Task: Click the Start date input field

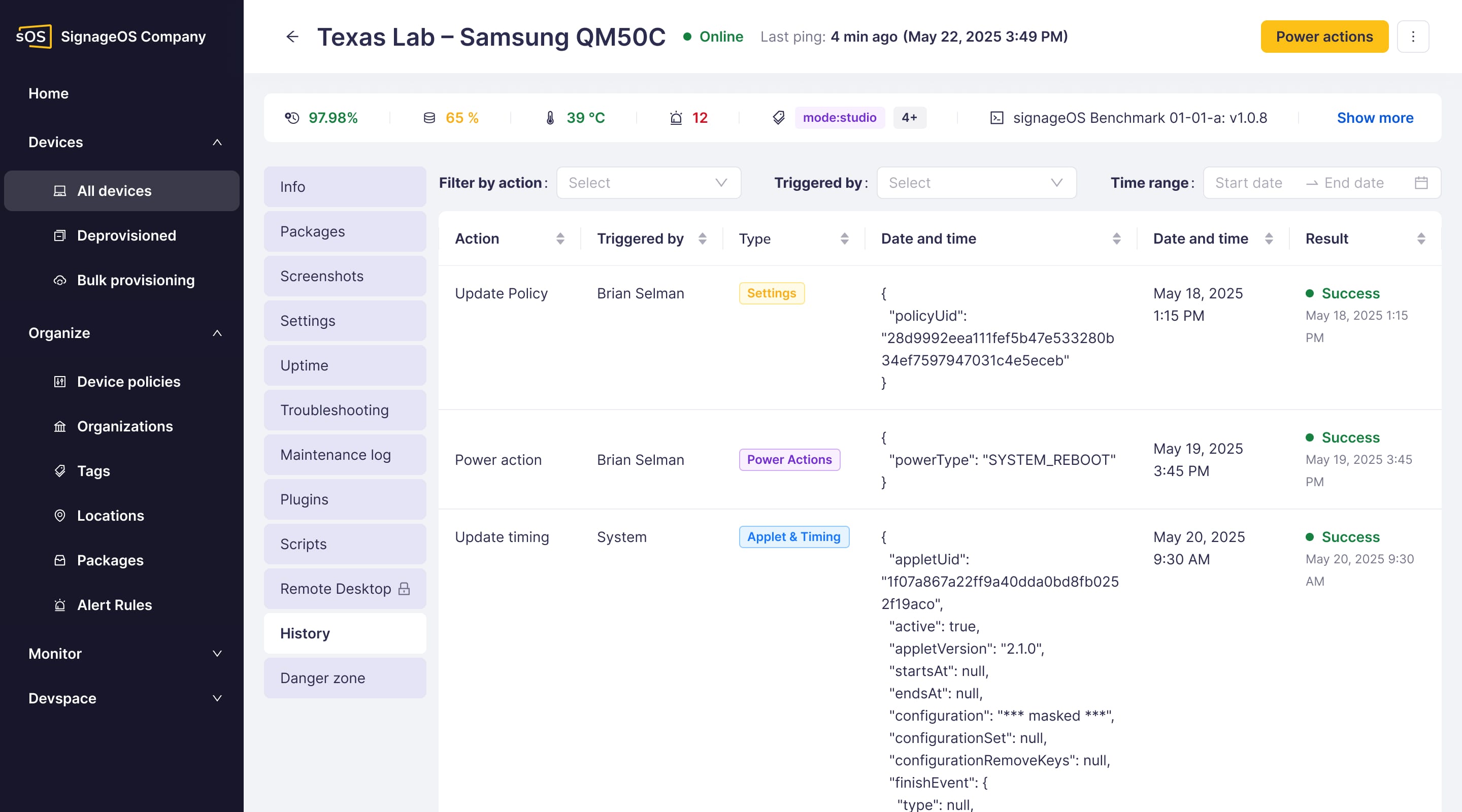Action: coord(1248,183)
